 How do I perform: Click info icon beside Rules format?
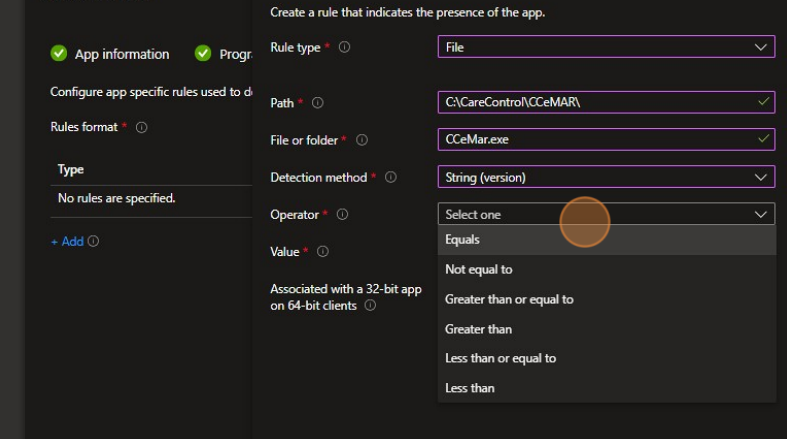tap(142, 128)
